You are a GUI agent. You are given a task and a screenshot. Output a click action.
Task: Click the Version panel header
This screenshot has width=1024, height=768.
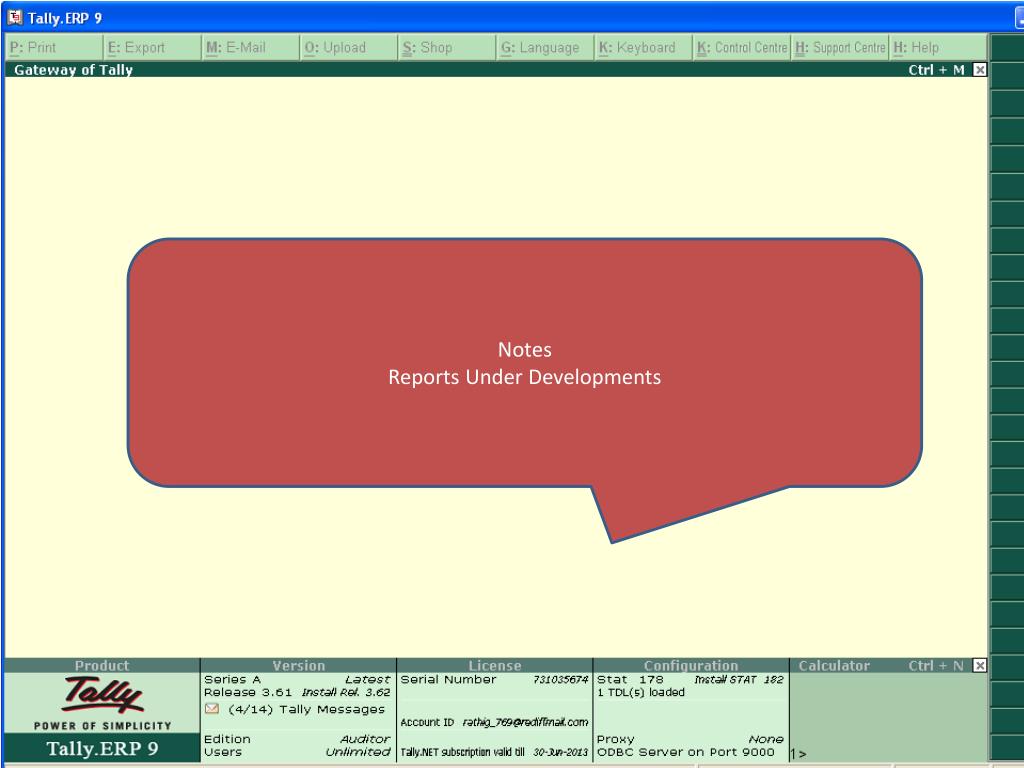298,665
